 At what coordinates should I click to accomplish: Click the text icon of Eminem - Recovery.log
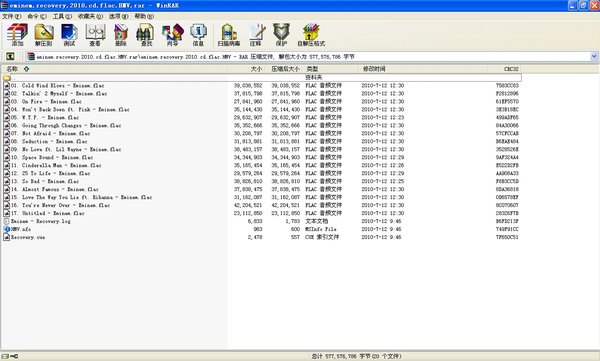pyautogui.click(x=7, y=221)
